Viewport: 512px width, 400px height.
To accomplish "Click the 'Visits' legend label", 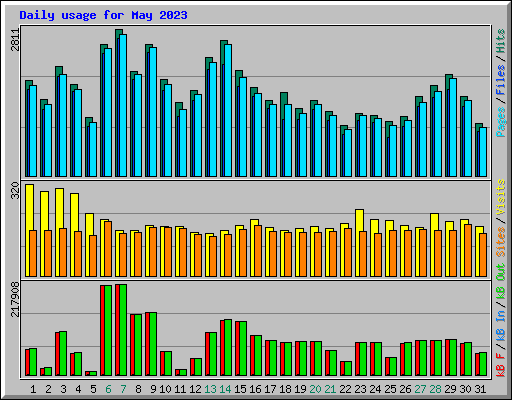I will pyautogui.click(x=501, y=197).
